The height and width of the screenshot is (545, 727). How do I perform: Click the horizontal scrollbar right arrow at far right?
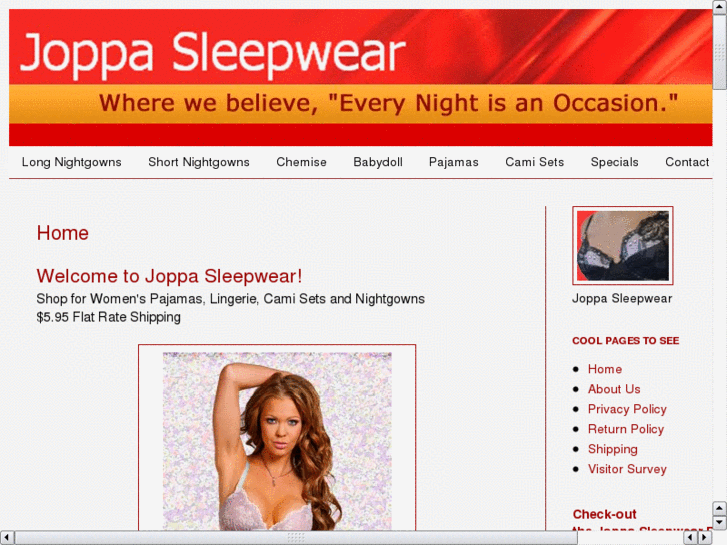pyautogui.click(x=705, y=538)
